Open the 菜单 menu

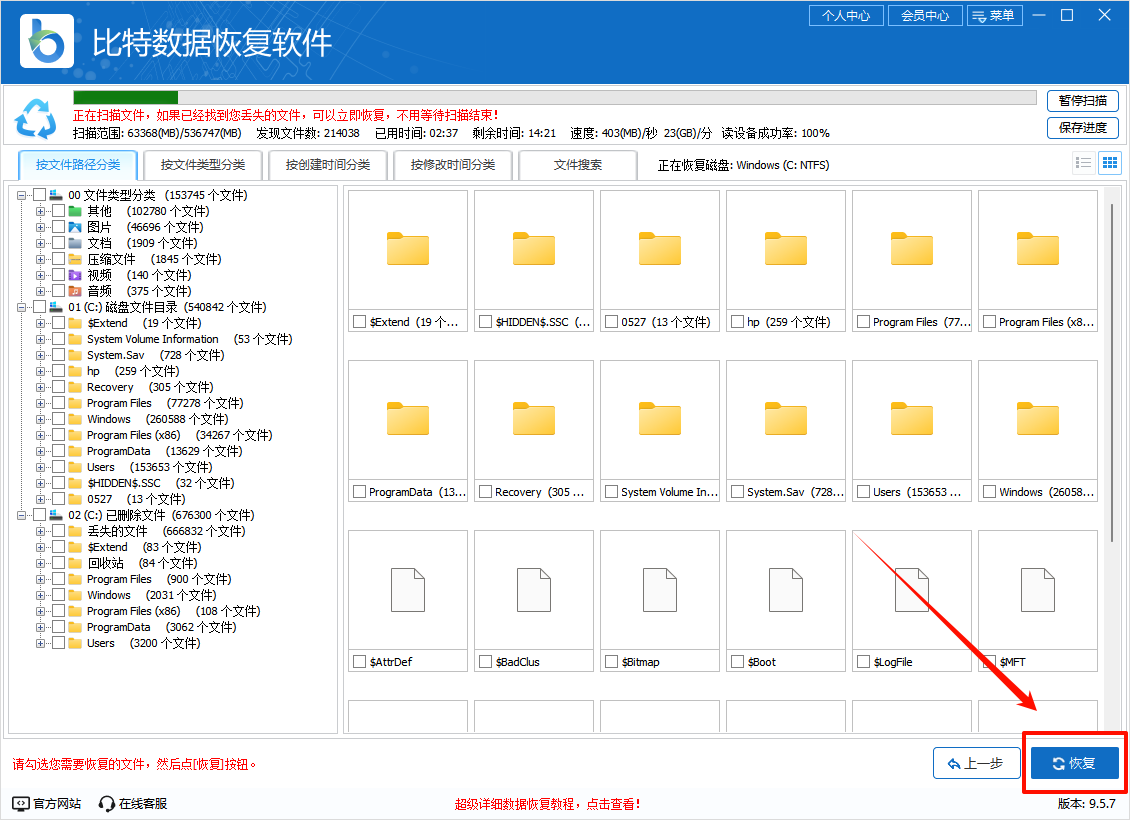click(x=995, y=15)
